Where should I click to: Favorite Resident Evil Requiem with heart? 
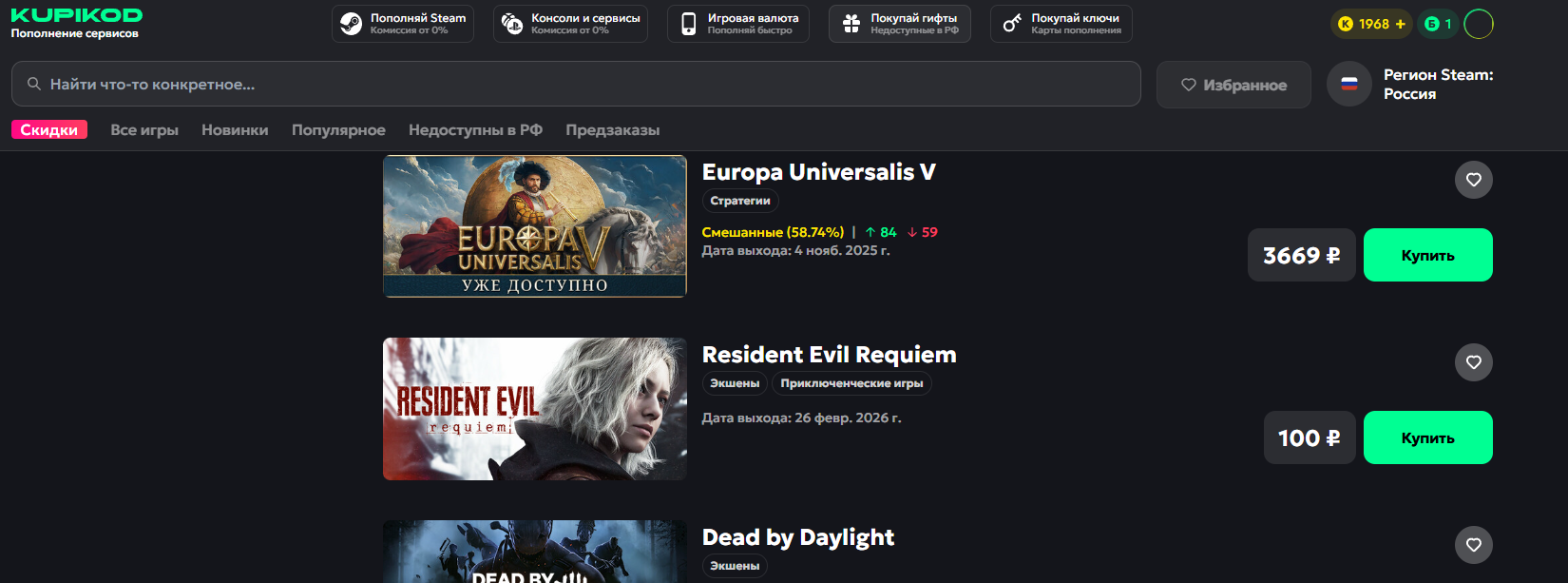1474,362
